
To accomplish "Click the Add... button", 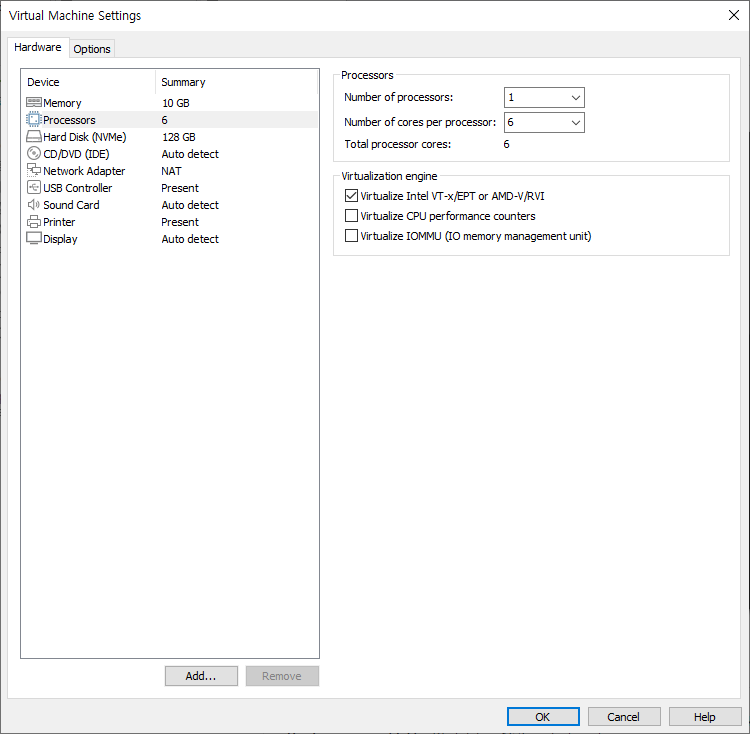I will coord(201,676).
